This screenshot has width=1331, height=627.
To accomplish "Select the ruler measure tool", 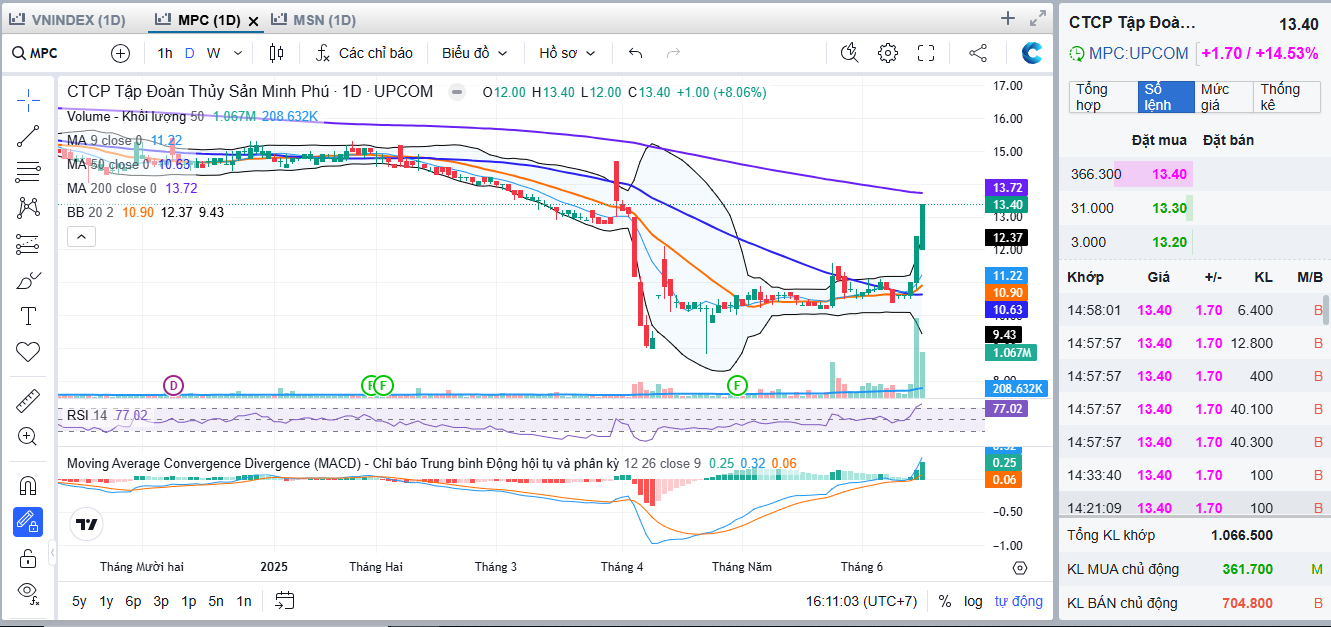I will click(x=28, y=401).
